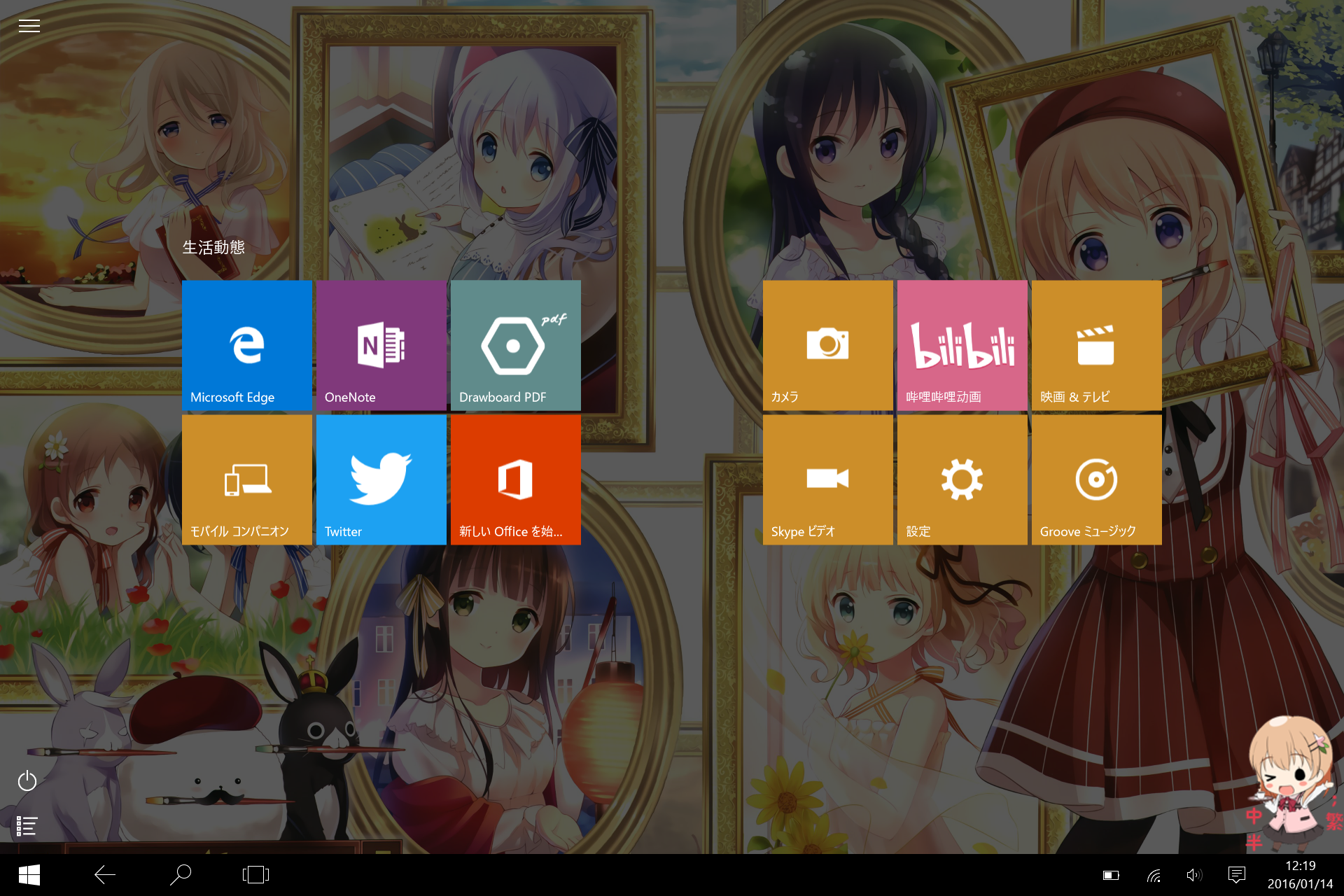Open the Drawboard PDF tile
The width and height of the screenshot is (1344, 896).
[515, 345]
